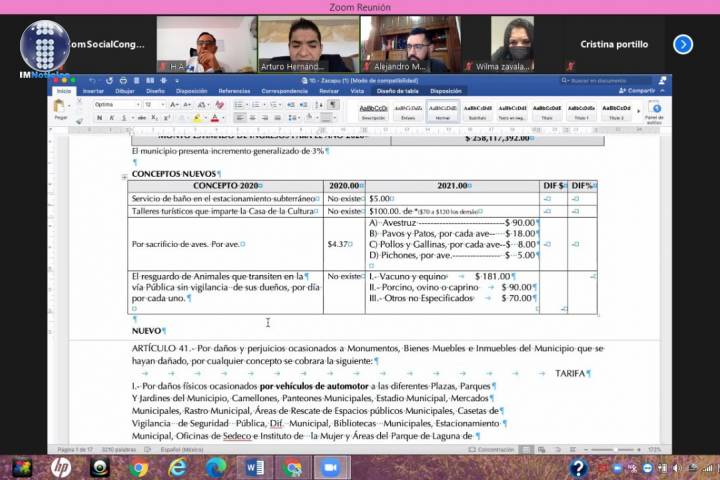Center align the text
Screen dimensions: 720x480
tap(253, 118)
